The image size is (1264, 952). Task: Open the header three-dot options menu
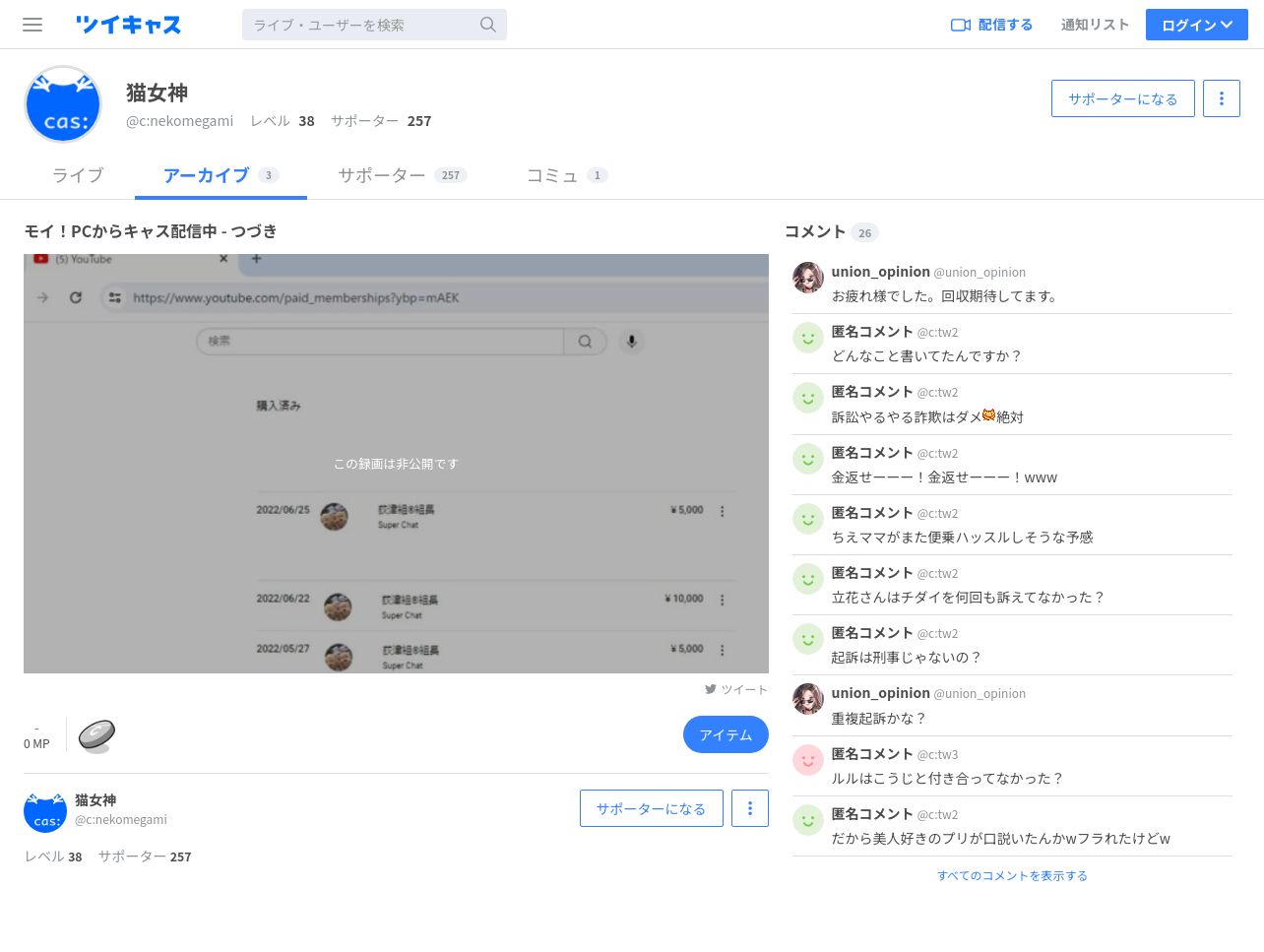(1222, 98)
